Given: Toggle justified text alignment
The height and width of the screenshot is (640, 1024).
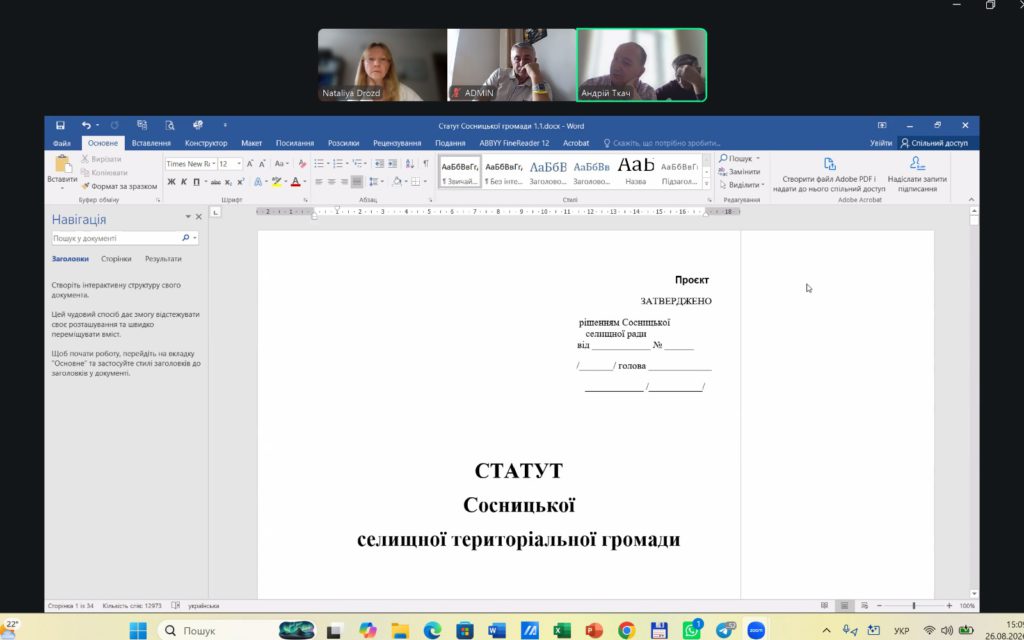Looking at the screenshot, I should click(357, 182).
